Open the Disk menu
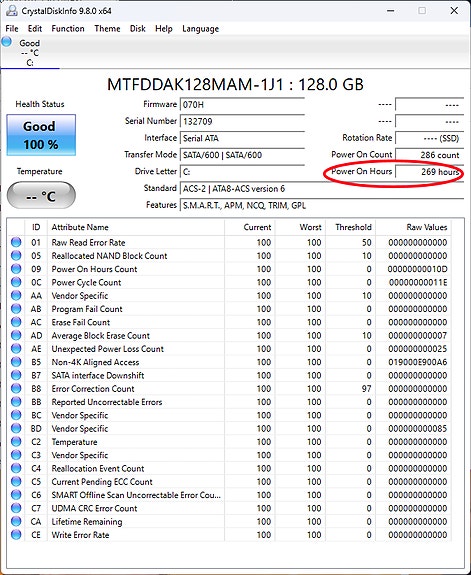Screen dimensions: 471x575 coord(138,29)
